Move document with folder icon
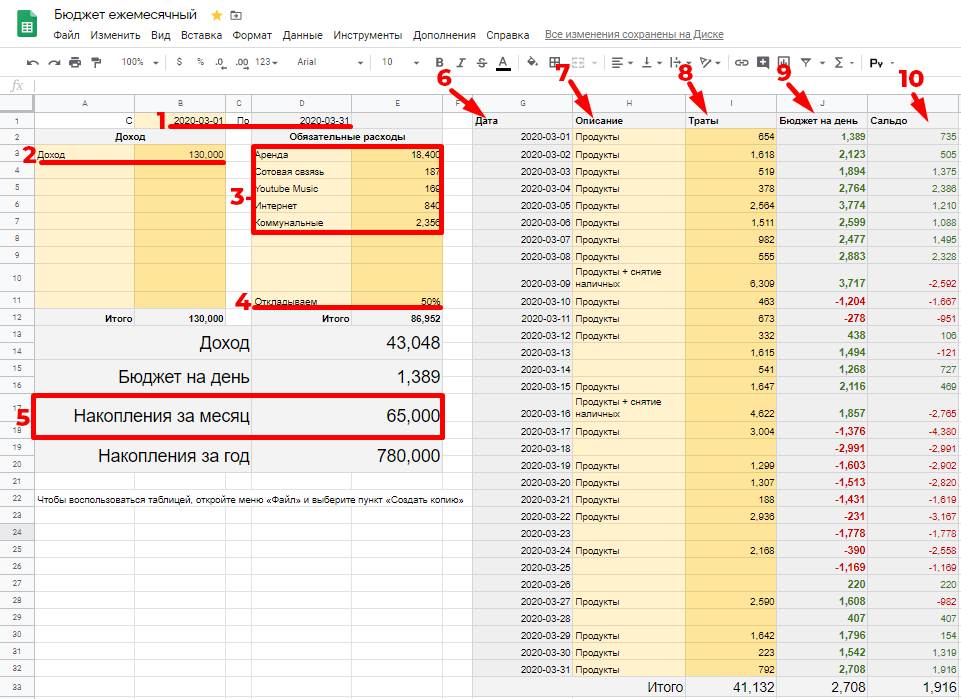Screen dimensions: 961x699 pos(236,15)
